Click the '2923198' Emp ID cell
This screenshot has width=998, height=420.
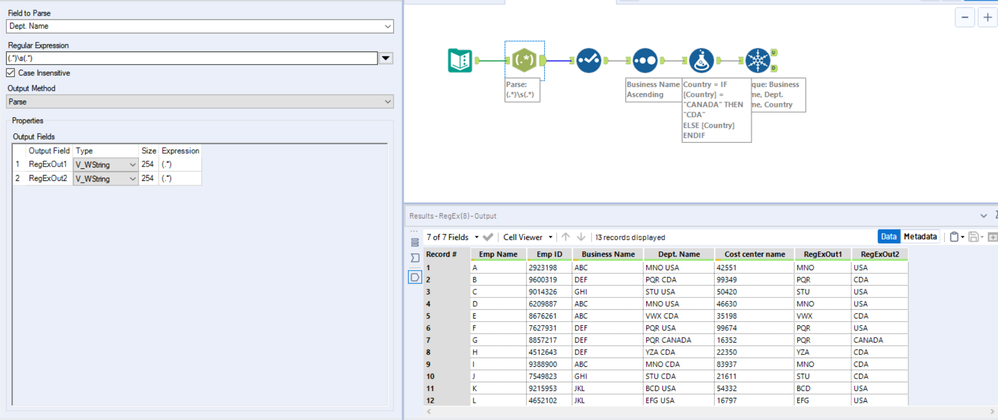[x=549, y=267]
